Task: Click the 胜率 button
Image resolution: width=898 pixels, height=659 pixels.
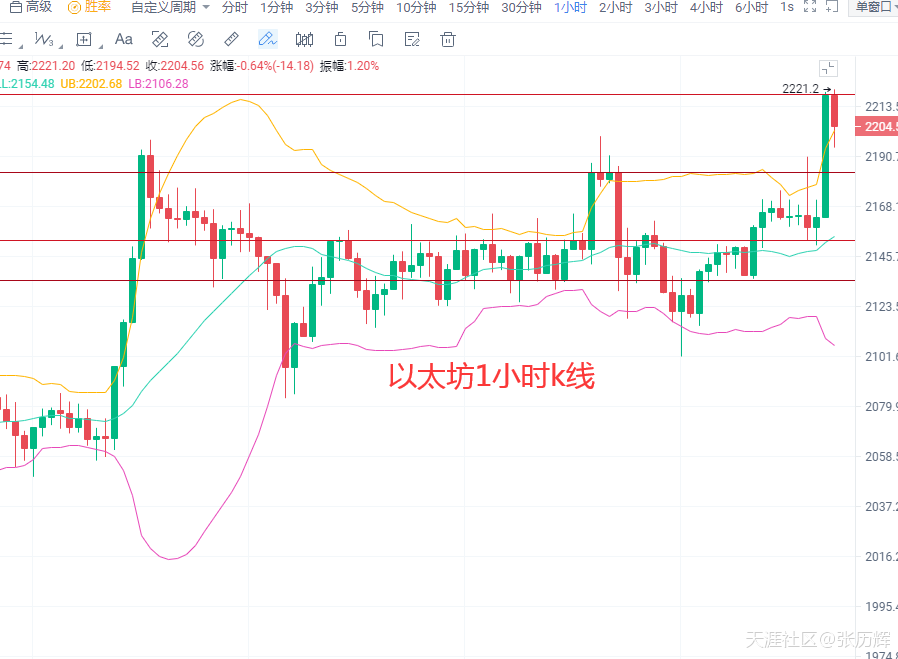Action: [90, 8]
